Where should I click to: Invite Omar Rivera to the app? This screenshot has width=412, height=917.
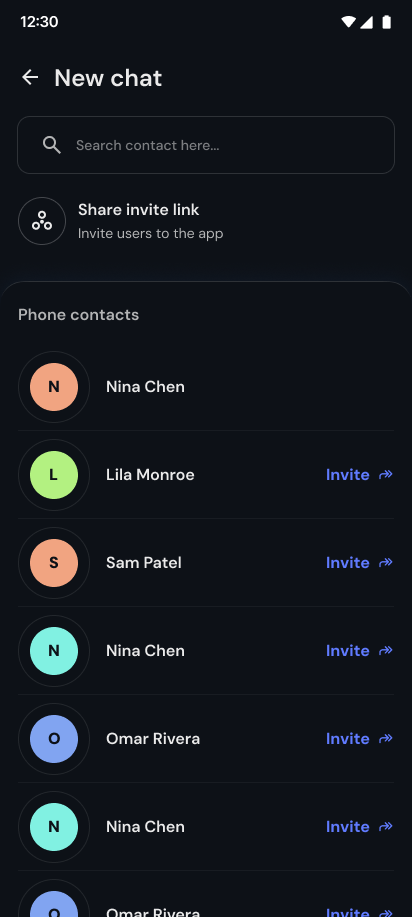pos(359,739)
